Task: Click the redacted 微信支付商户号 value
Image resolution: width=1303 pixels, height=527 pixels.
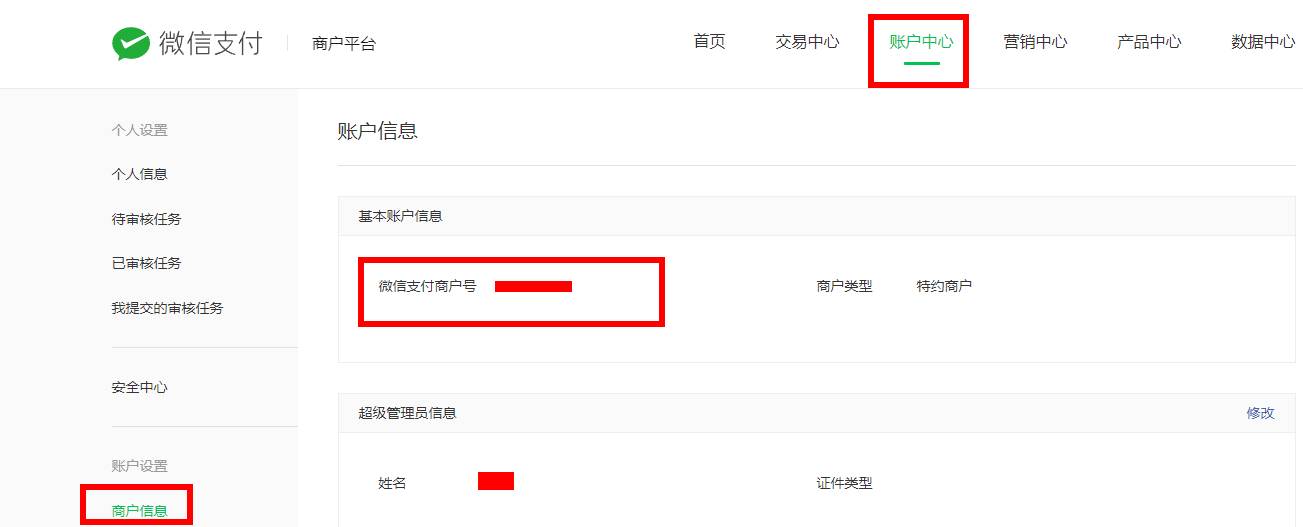Action: coord(533,287)
